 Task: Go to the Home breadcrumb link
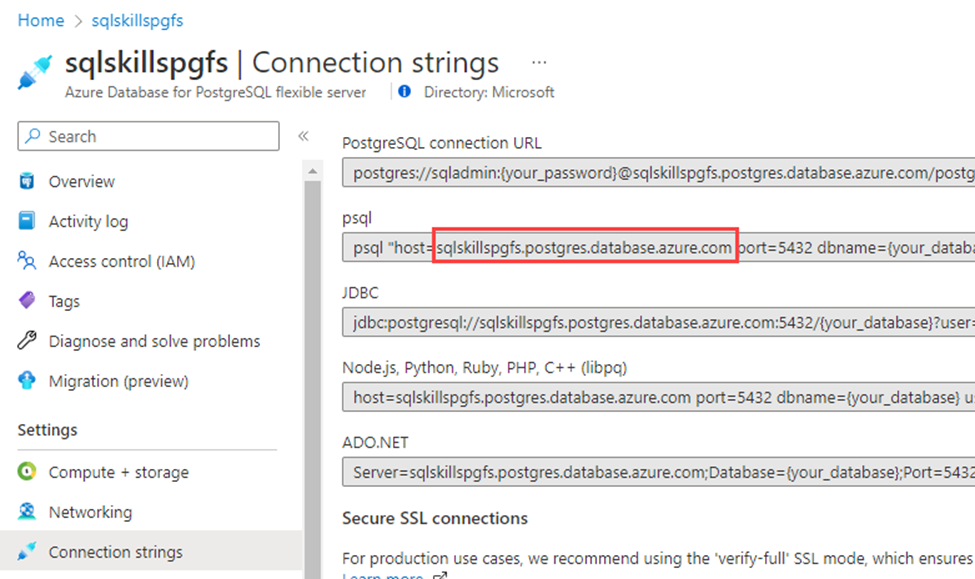pyautogui.click(x=40, y=20)
